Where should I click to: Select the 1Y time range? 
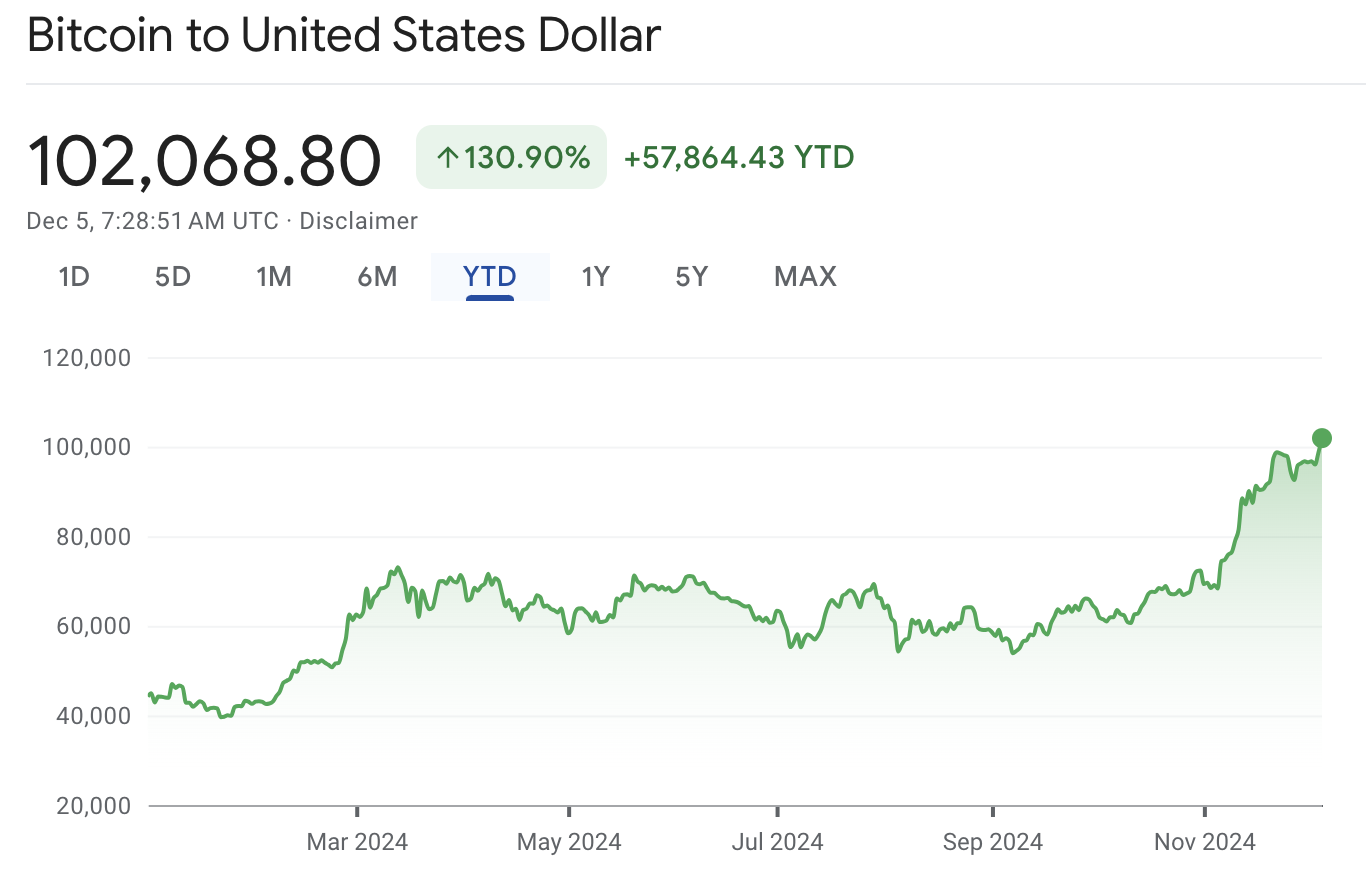[596, 277]
